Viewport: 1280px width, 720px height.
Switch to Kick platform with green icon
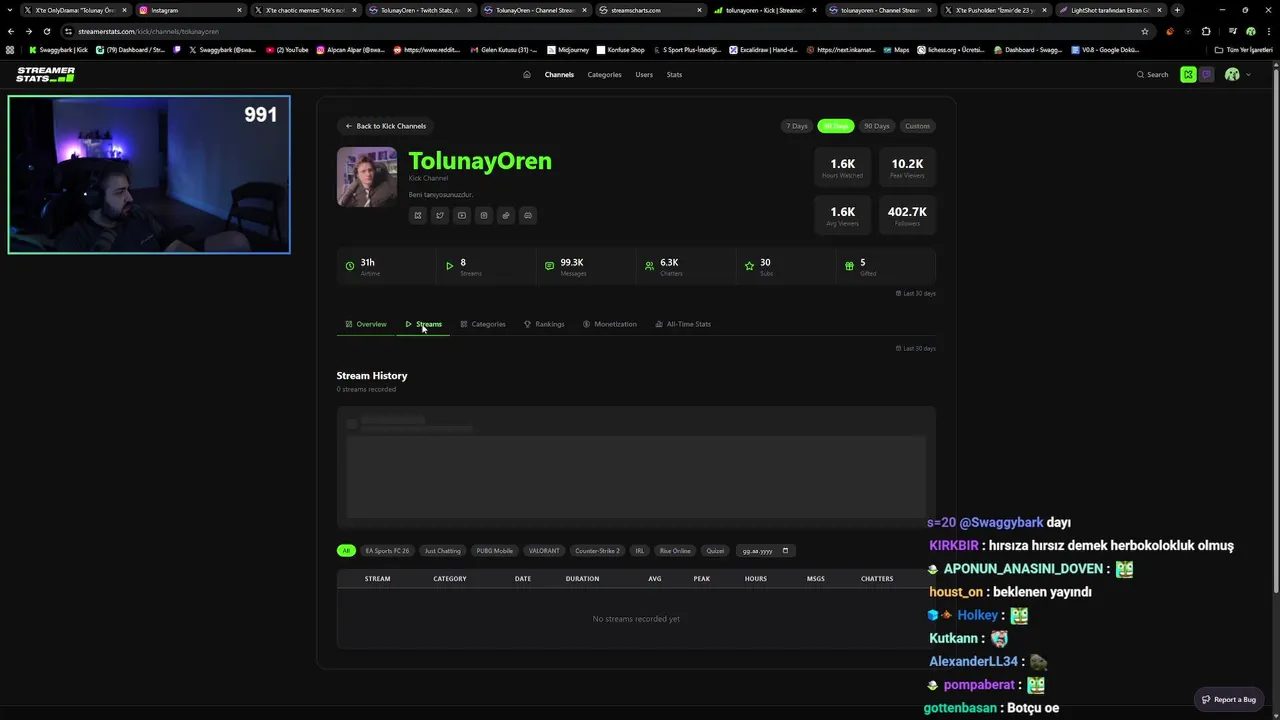(x=1188, y=74)
